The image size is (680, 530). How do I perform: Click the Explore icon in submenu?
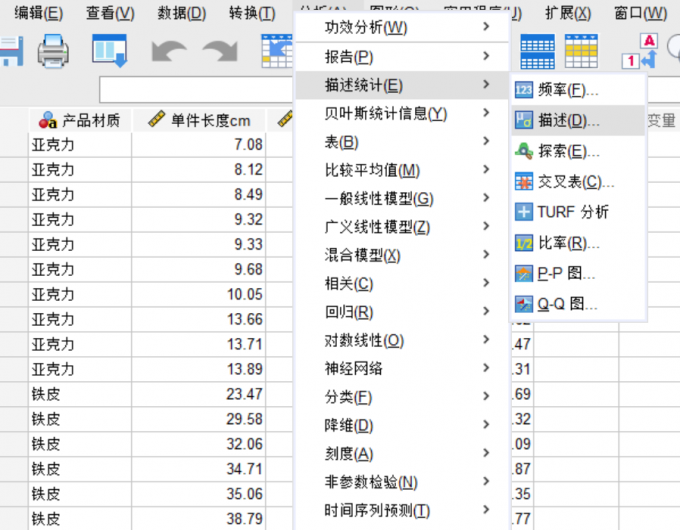[x=523, y=151]
